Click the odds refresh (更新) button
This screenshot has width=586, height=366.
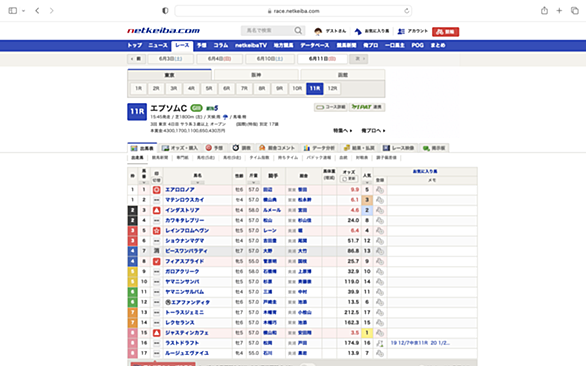[349, 179]
